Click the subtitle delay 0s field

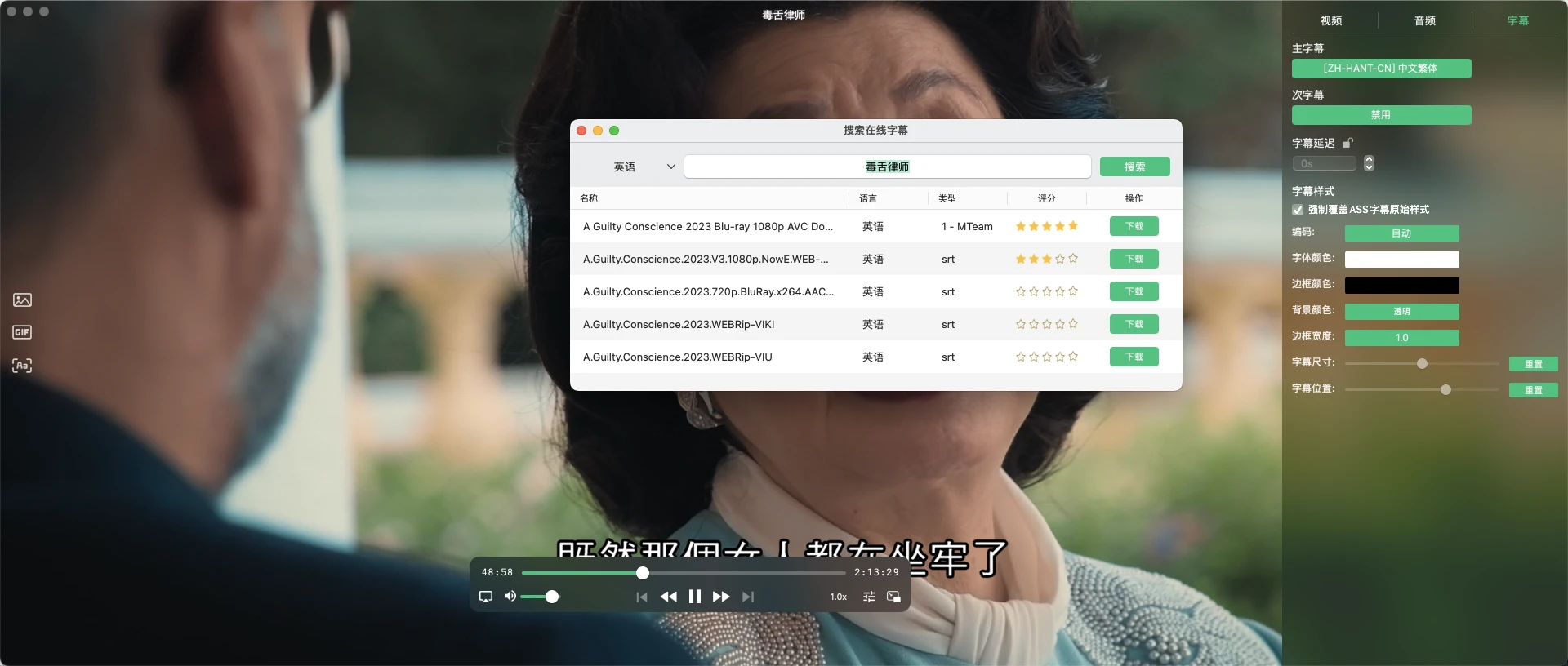click(1325, 163)
